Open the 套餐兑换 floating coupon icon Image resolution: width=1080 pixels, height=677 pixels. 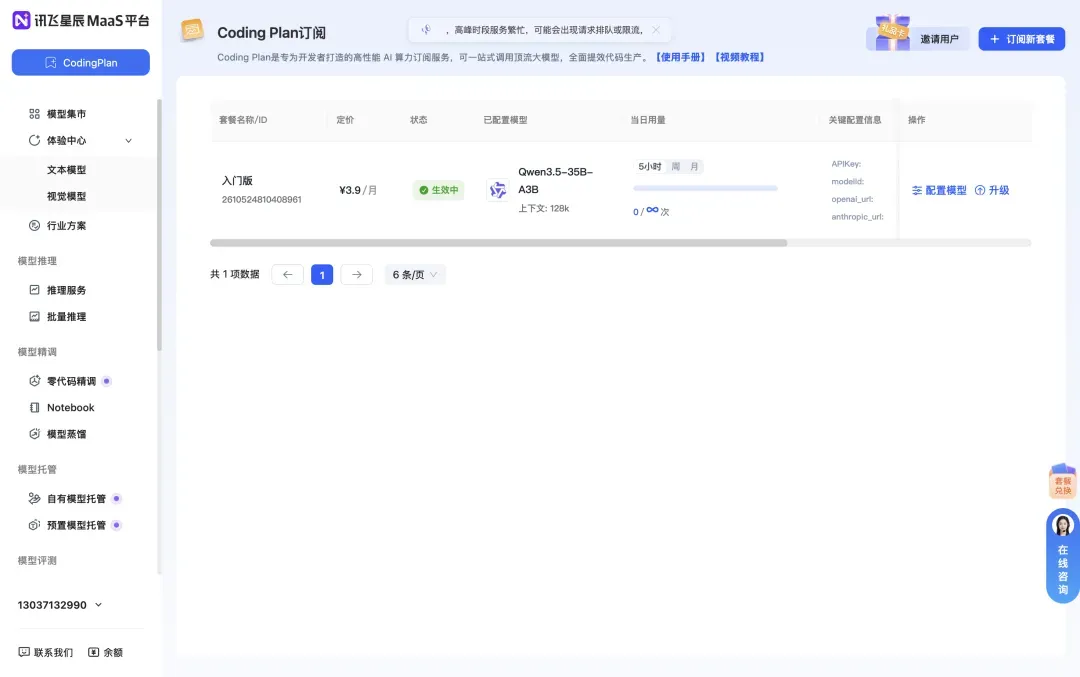click(1062, 482)
